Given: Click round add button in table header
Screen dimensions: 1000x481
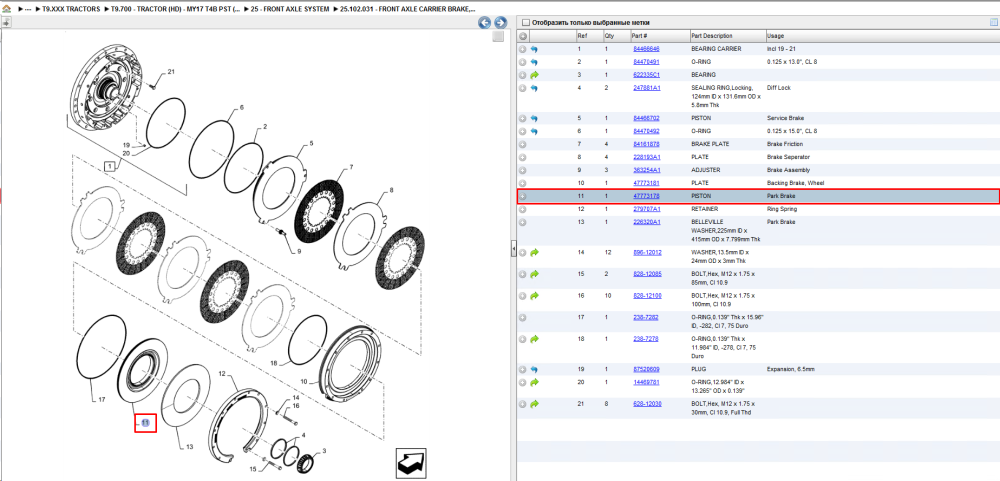Looking at the screenshot, I should pos(522,36).
